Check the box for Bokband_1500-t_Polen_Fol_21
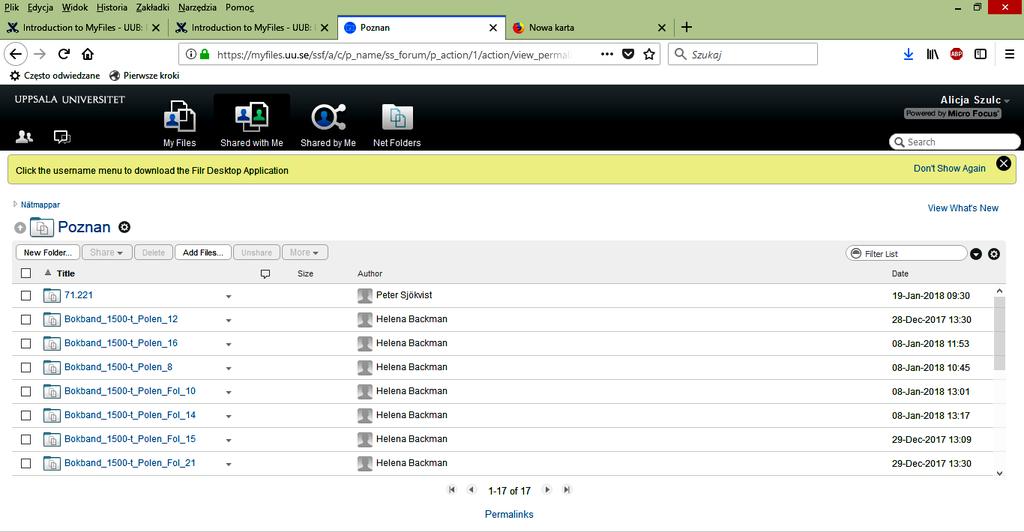The image size is (1024, 532). [26, 463]
